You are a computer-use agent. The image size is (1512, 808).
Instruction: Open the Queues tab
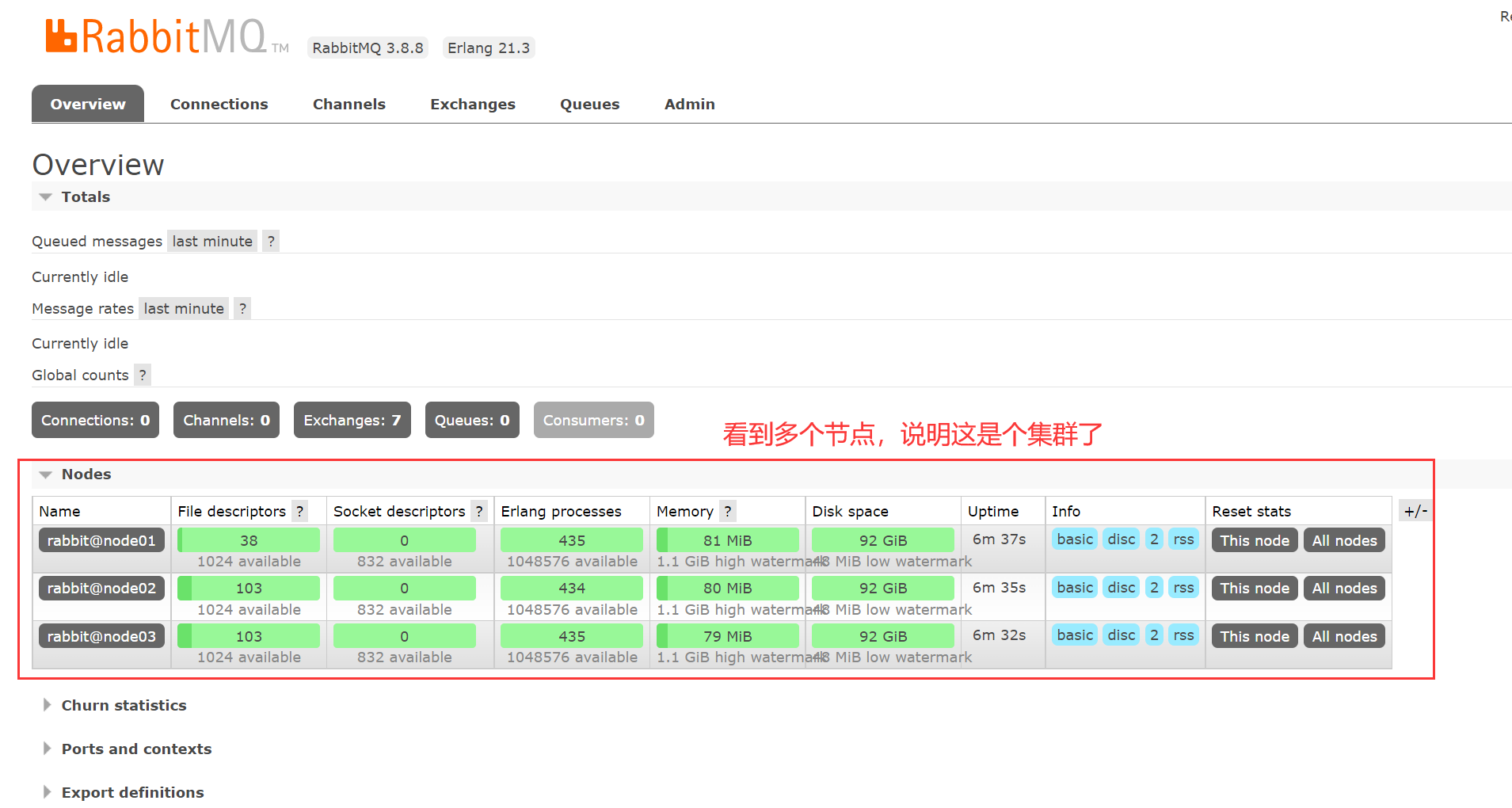coord(590,104)
